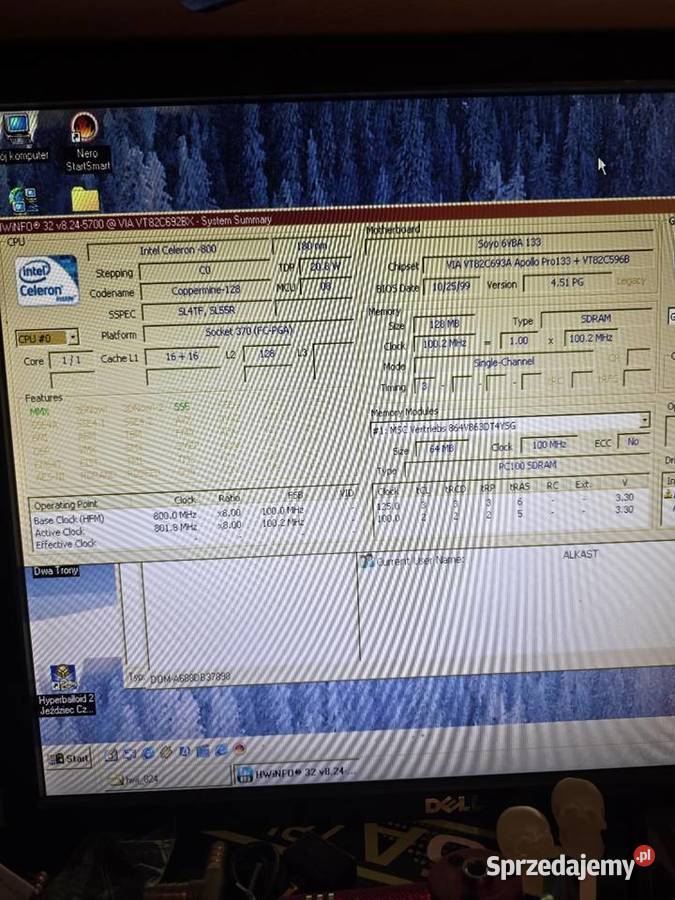Click the Intel Celeron logo image
675x900 pixels.
[x=46, y=281]
